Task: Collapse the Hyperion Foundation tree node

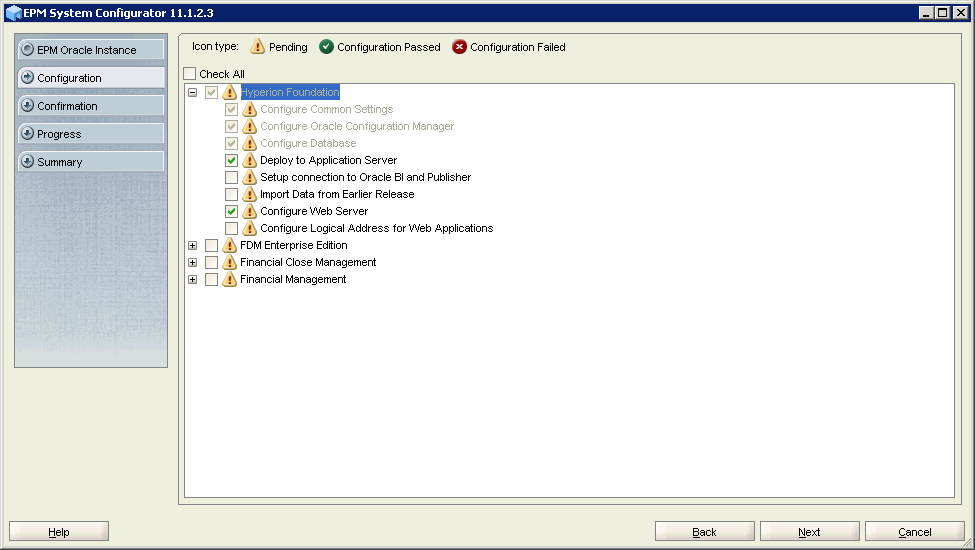Action: [193, 92]
